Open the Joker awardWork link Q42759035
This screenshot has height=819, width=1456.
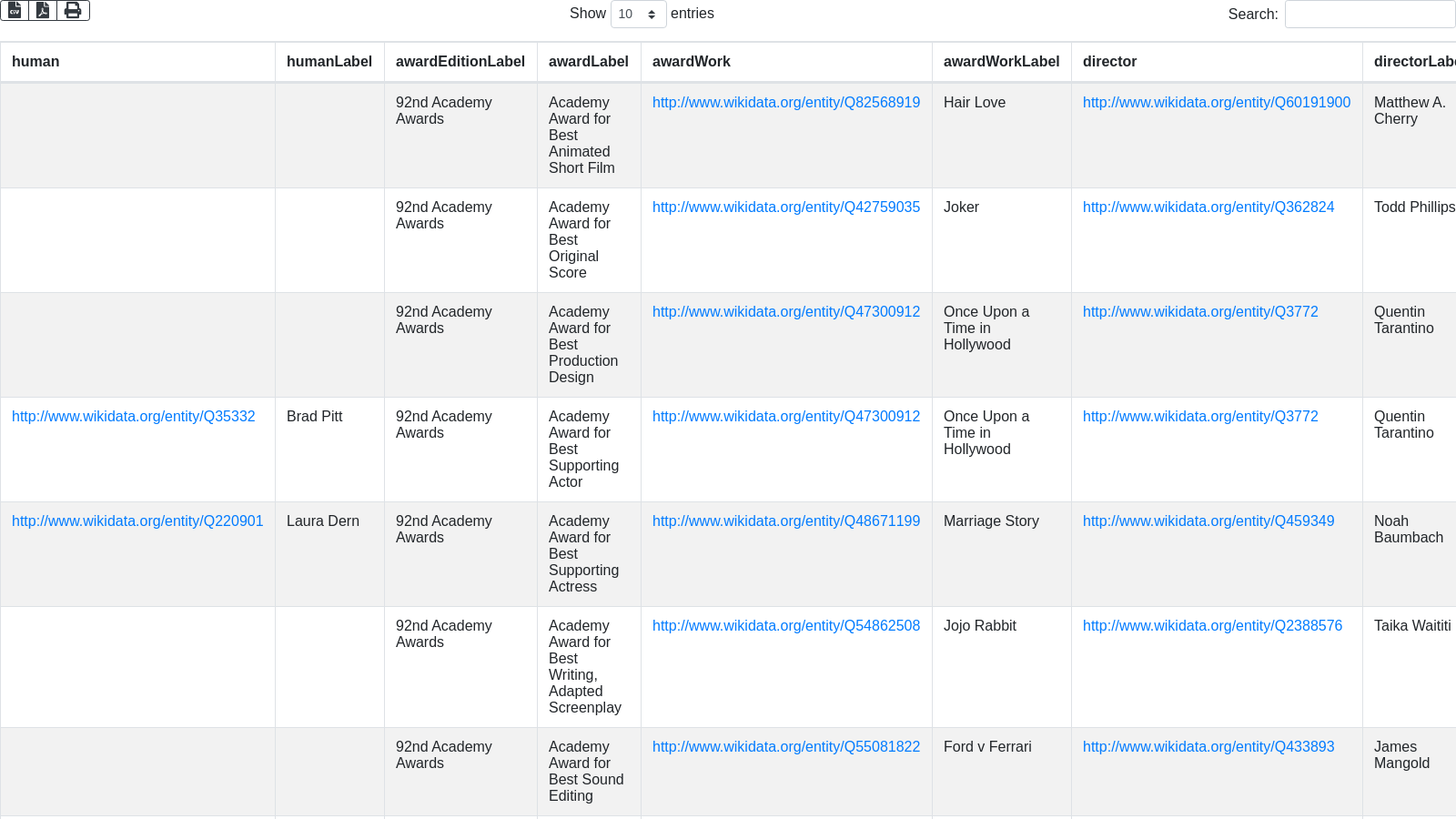(x=786, y=207)
